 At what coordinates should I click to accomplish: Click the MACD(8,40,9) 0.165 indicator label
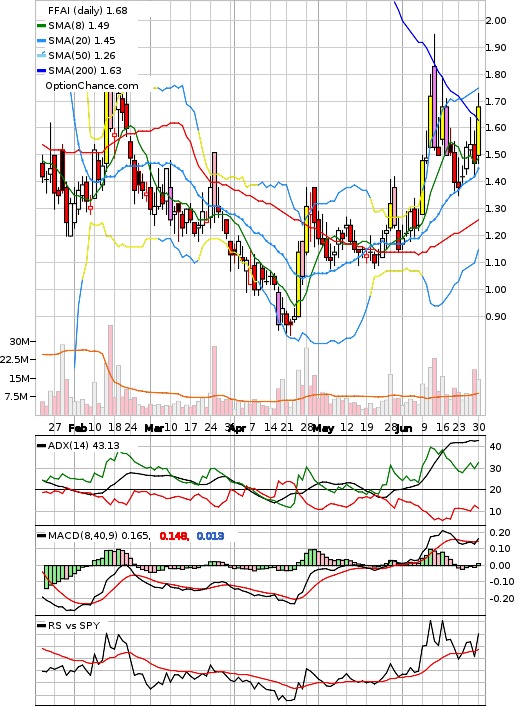point(99,536)
